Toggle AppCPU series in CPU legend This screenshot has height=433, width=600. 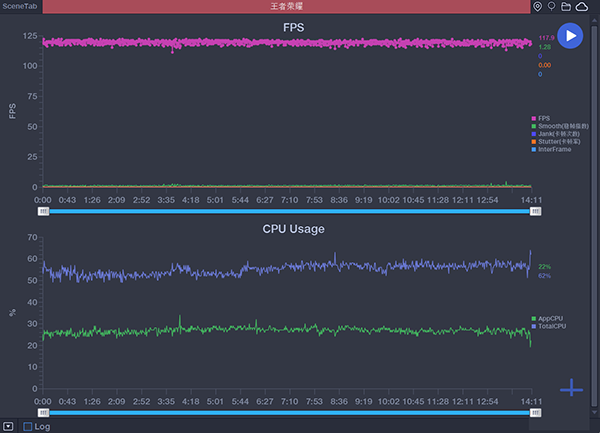(x=549, y=319)
